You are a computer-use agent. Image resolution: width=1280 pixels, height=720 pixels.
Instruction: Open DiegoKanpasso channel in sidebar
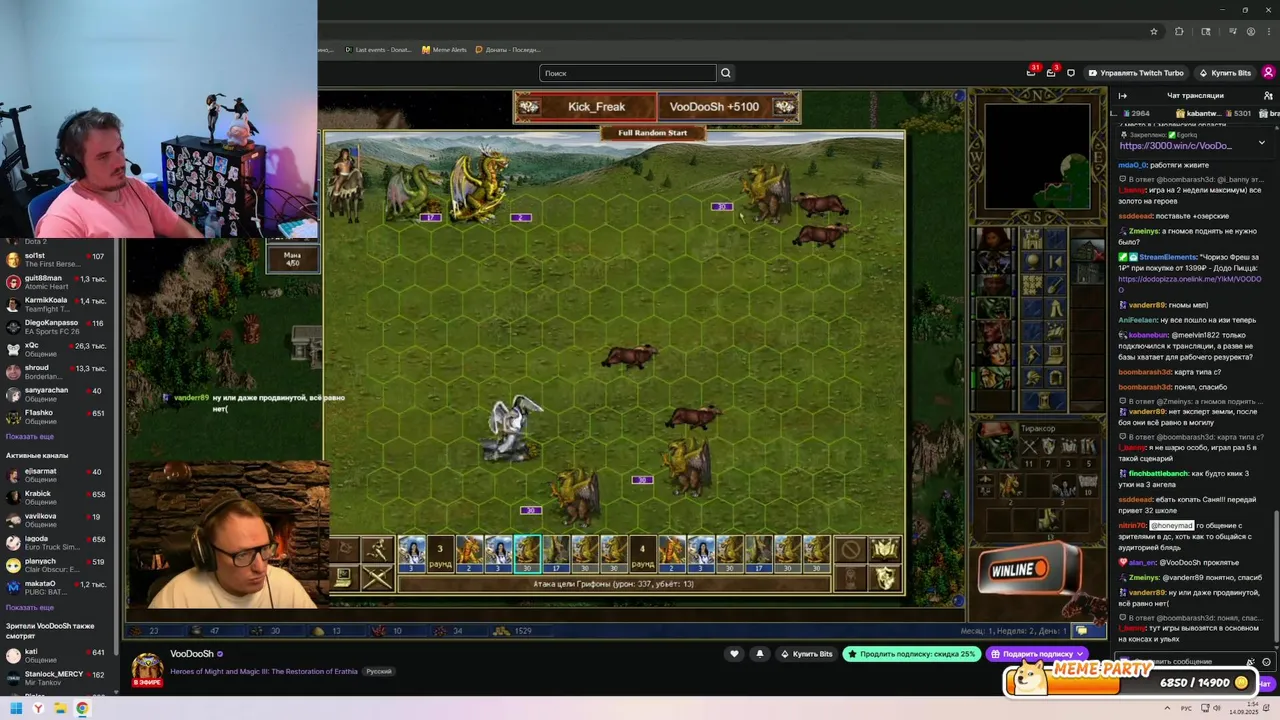click(x=59, y=327)
